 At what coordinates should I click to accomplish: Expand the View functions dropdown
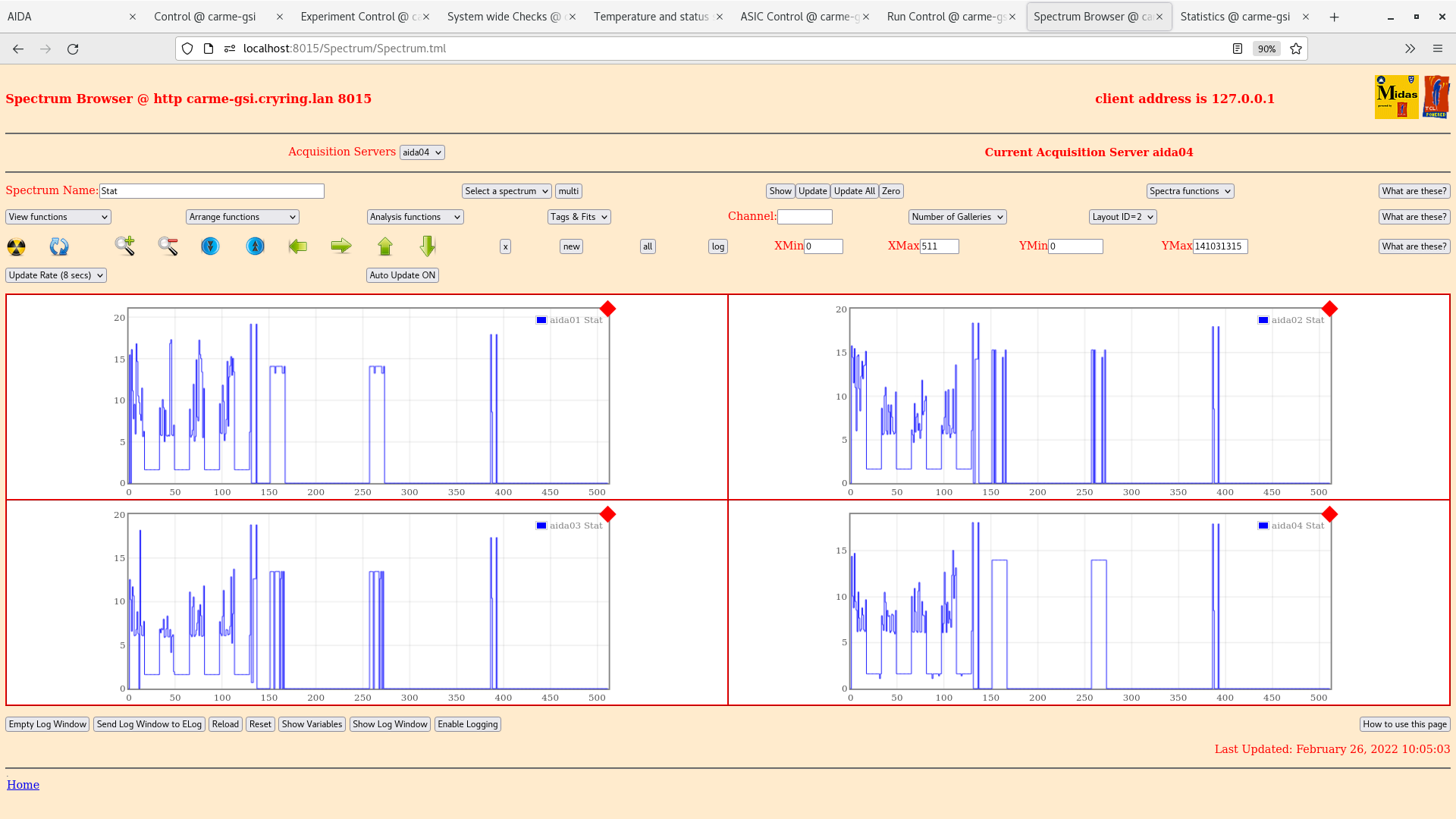(x=58, y=217)
